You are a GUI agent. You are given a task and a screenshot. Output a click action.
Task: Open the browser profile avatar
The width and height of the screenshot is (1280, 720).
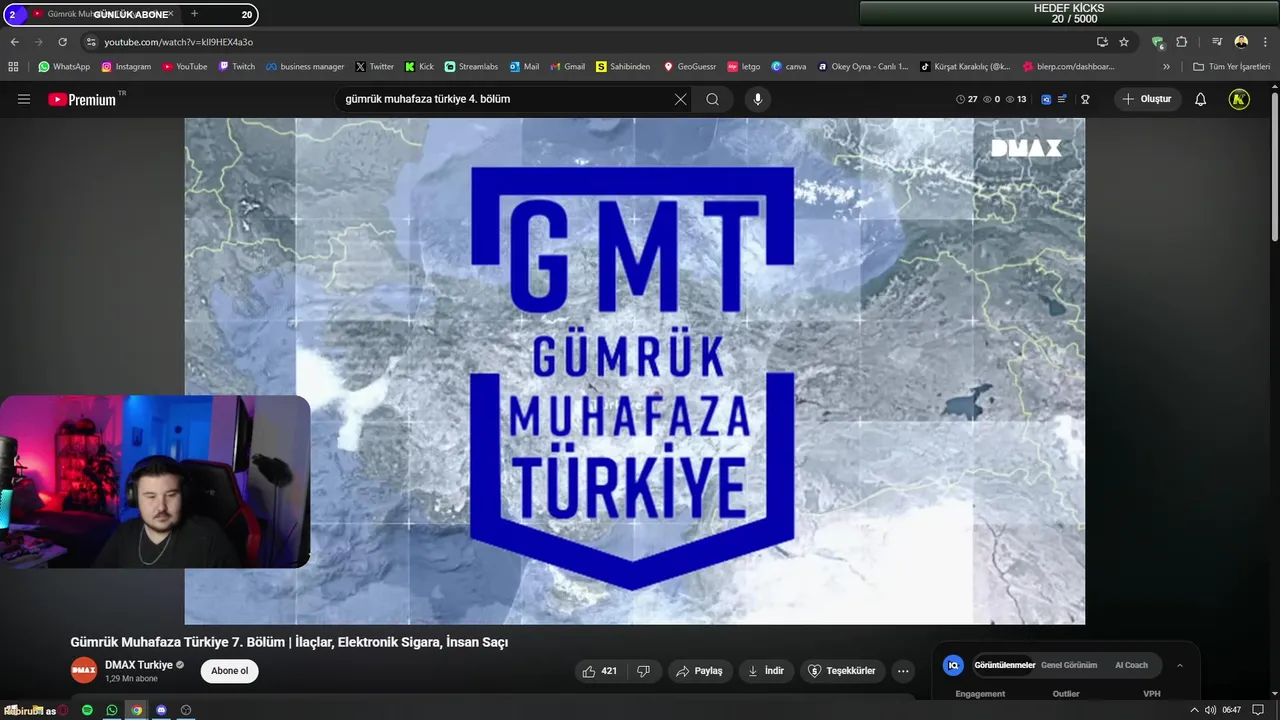[x=1241, y=42]
